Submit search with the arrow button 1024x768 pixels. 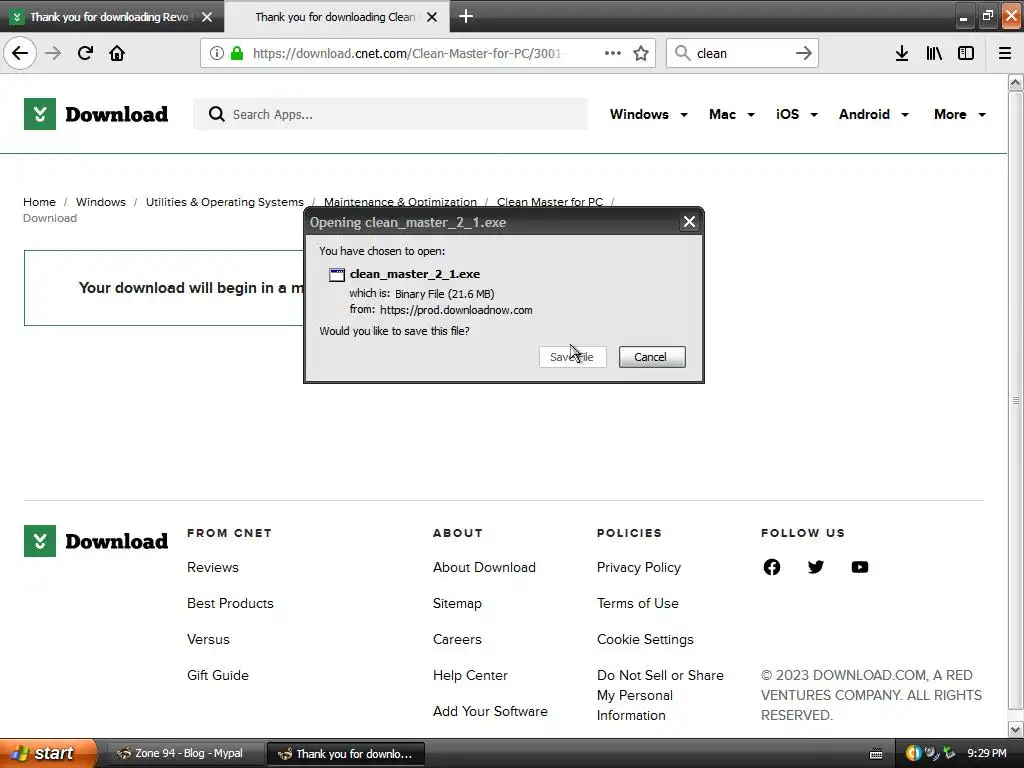[803, 53]
